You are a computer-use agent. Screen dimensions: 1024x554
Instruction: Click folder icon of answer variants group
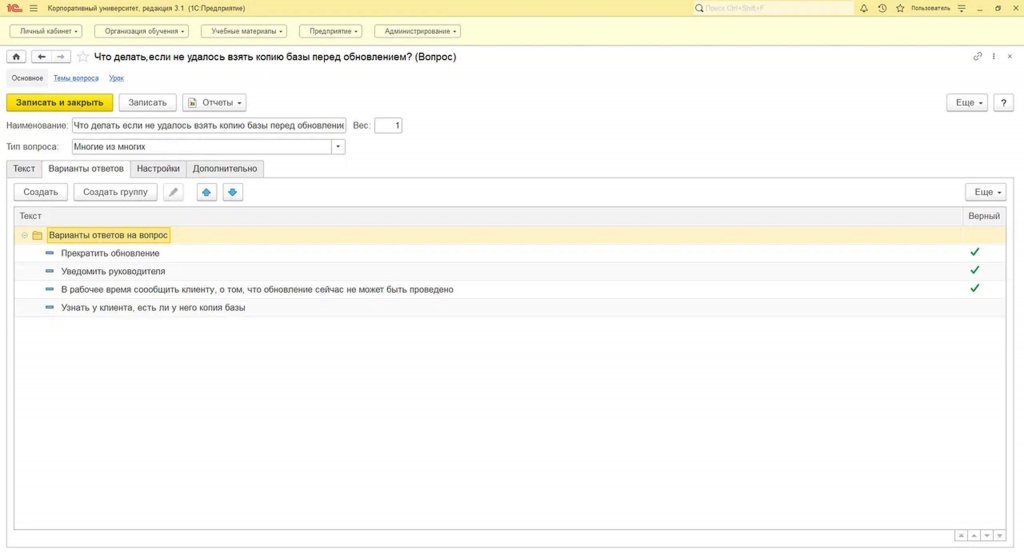point(37,235)
